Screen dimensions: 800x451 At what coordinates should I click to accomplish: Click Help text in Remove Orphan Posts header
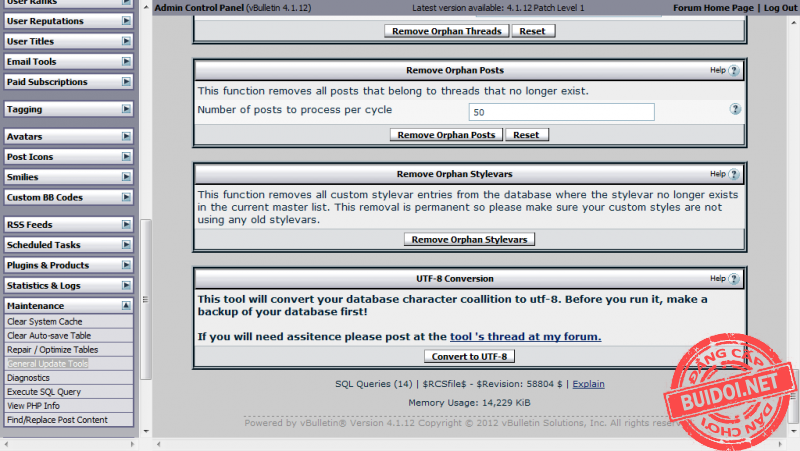pyautogui.click(x=718, y=70)
